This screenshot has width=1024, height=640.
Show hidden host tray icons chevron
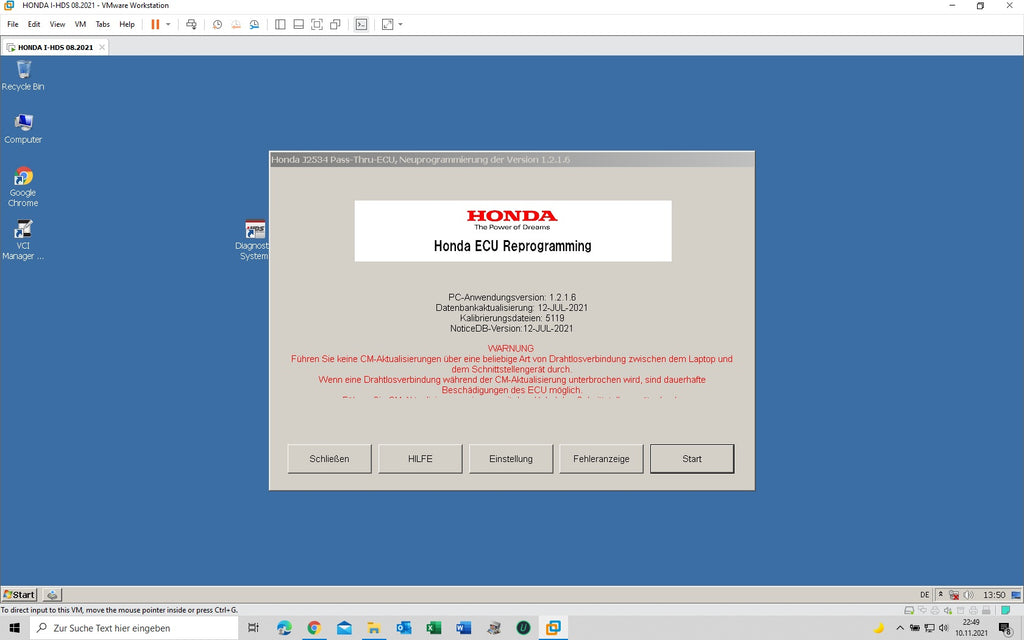point(900,628)
